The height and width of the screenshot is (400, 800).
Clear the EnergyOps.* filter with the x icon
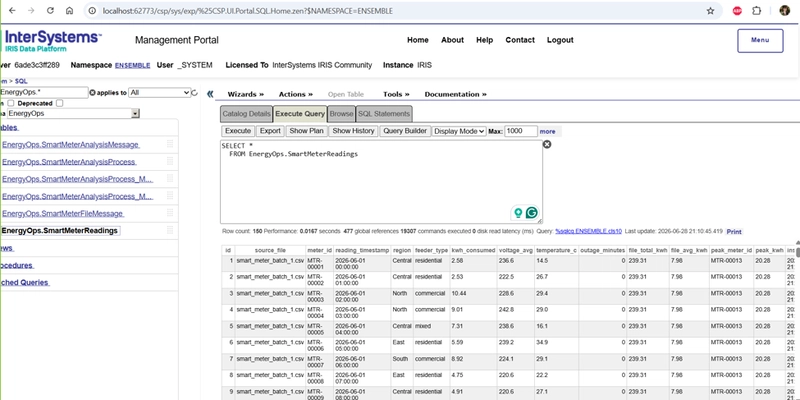point(92,93)
